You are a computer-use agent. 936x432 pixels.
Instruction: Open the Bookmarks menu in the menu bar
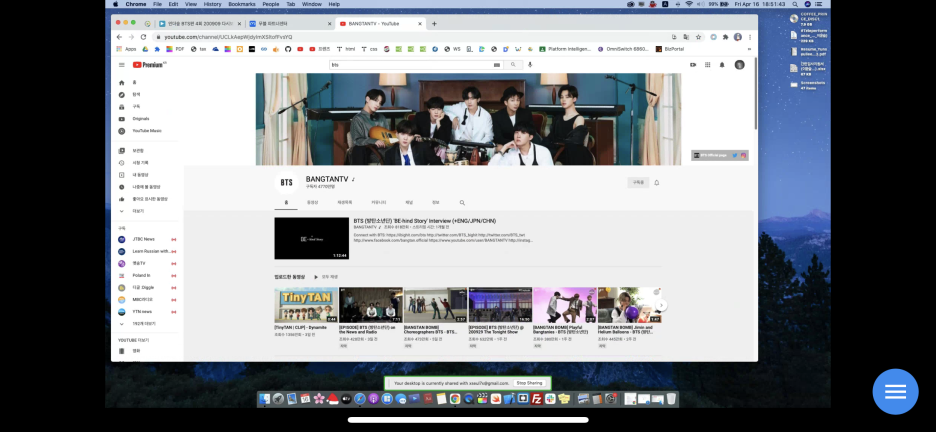click(242, 4)
